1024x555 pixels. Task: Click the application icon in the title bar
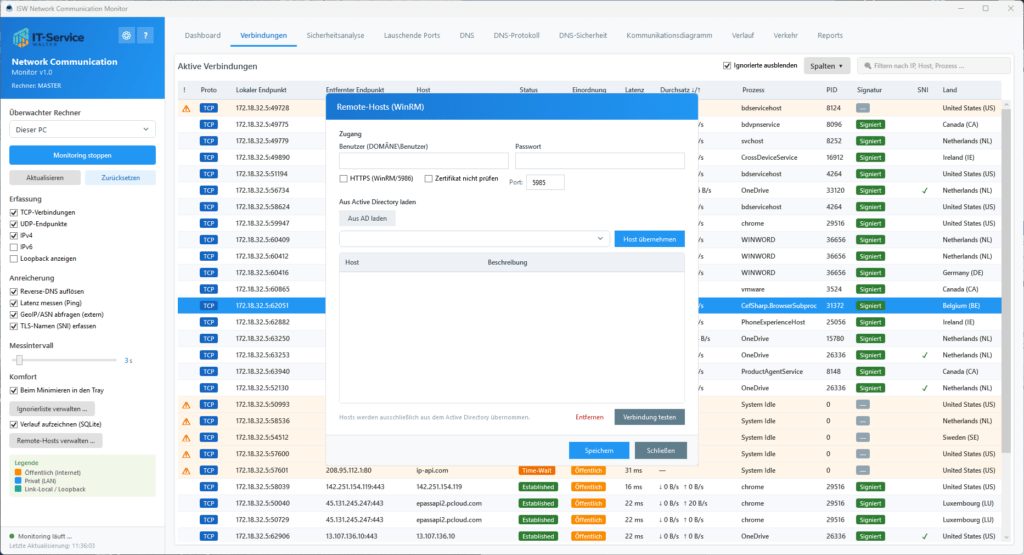(x=9, y=8)
